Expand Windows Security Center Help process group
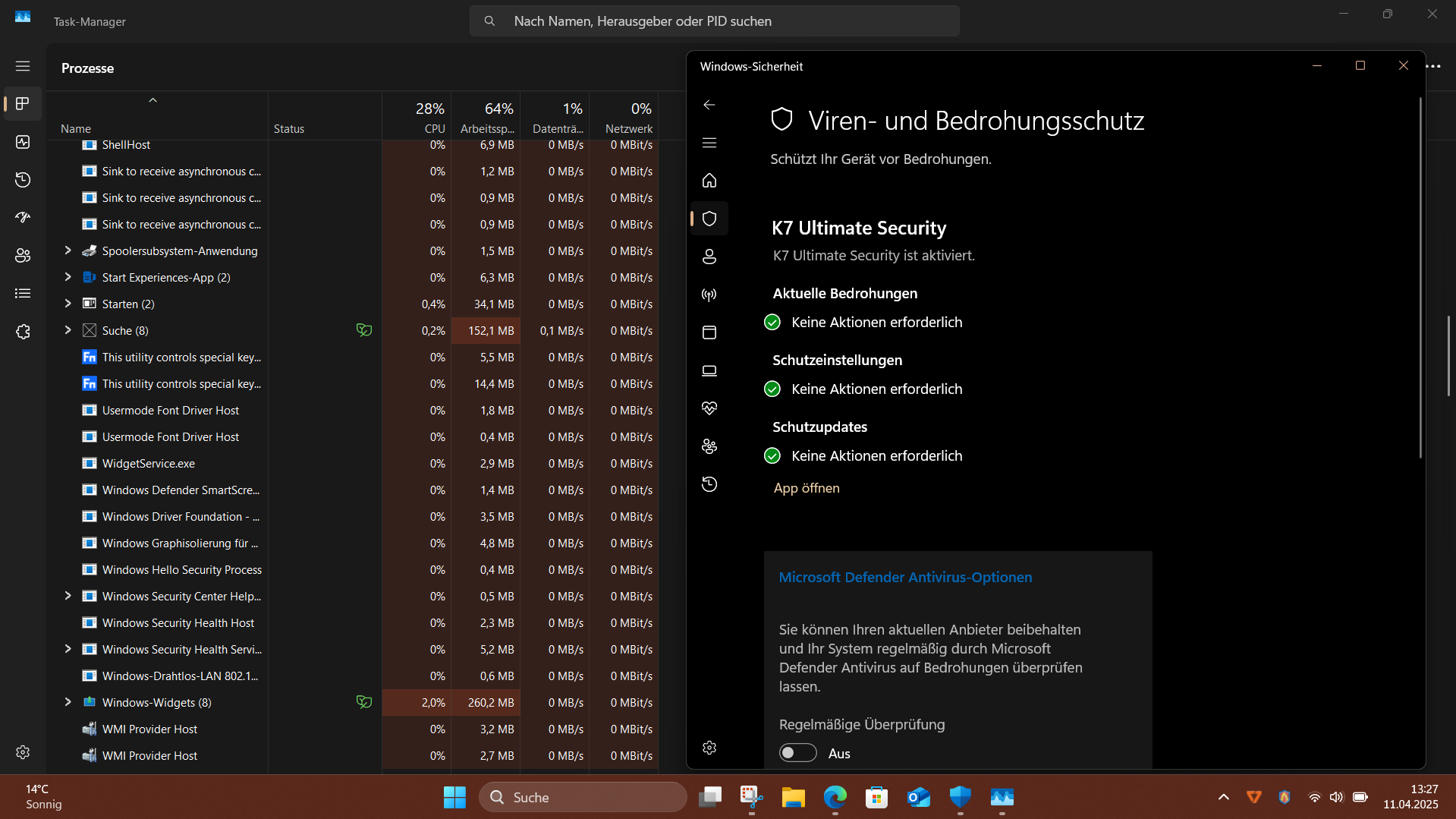The height and width of the screenshot is (819, 1456). 68,596
